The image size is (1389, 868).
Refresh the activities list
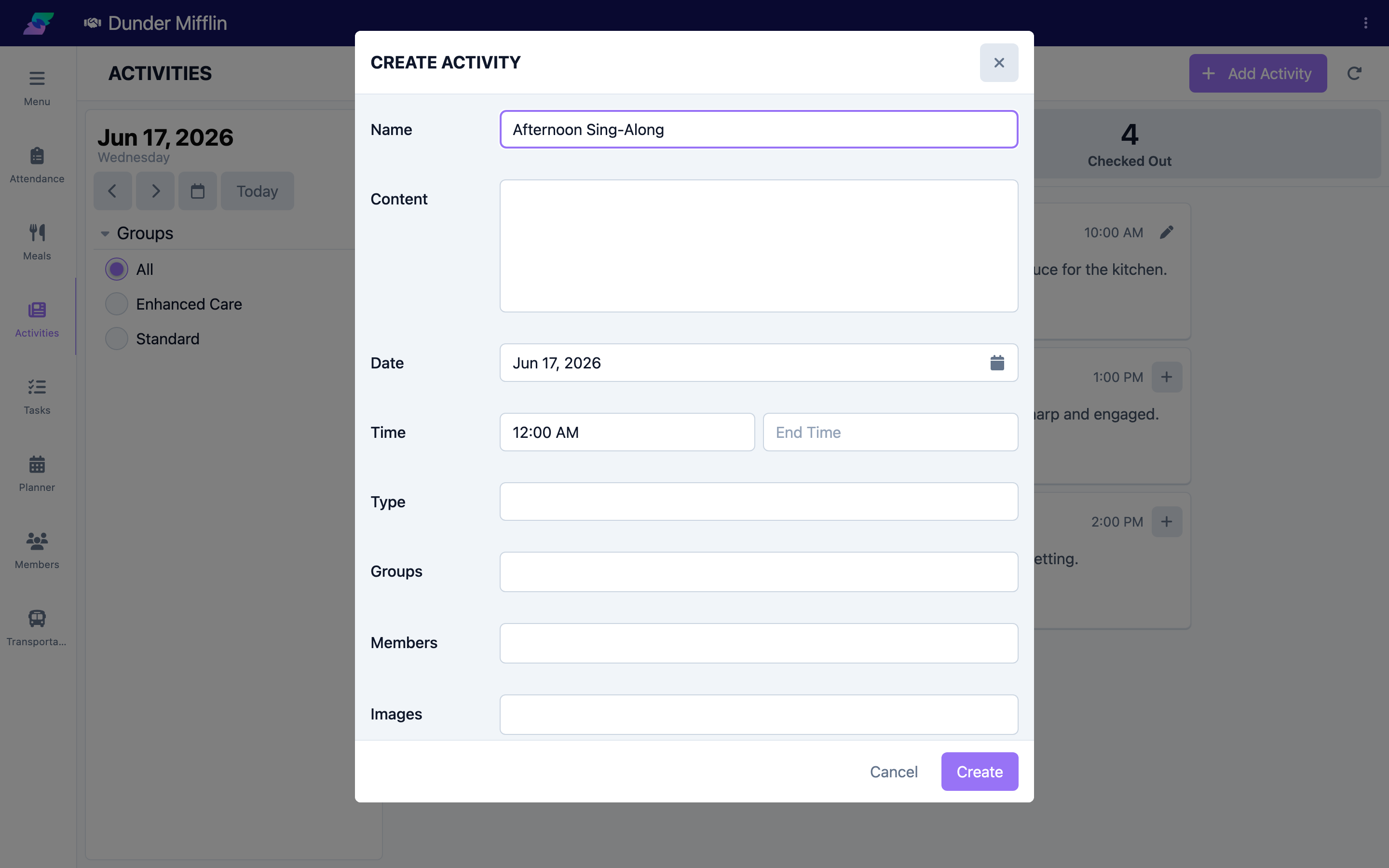[1355, 73]
